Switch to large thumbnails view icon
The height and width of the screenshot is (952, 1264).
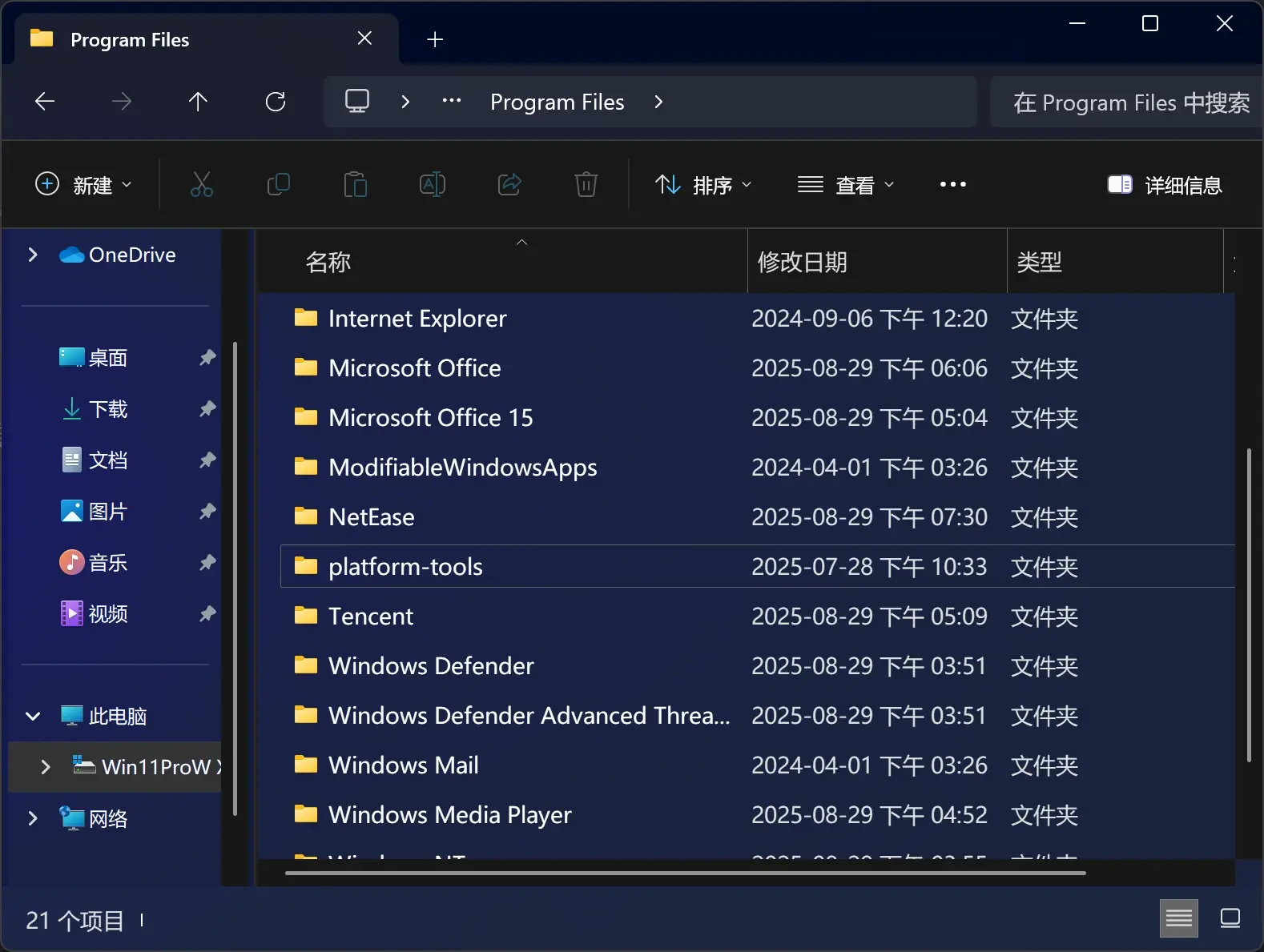click(x=1230, y=918)
